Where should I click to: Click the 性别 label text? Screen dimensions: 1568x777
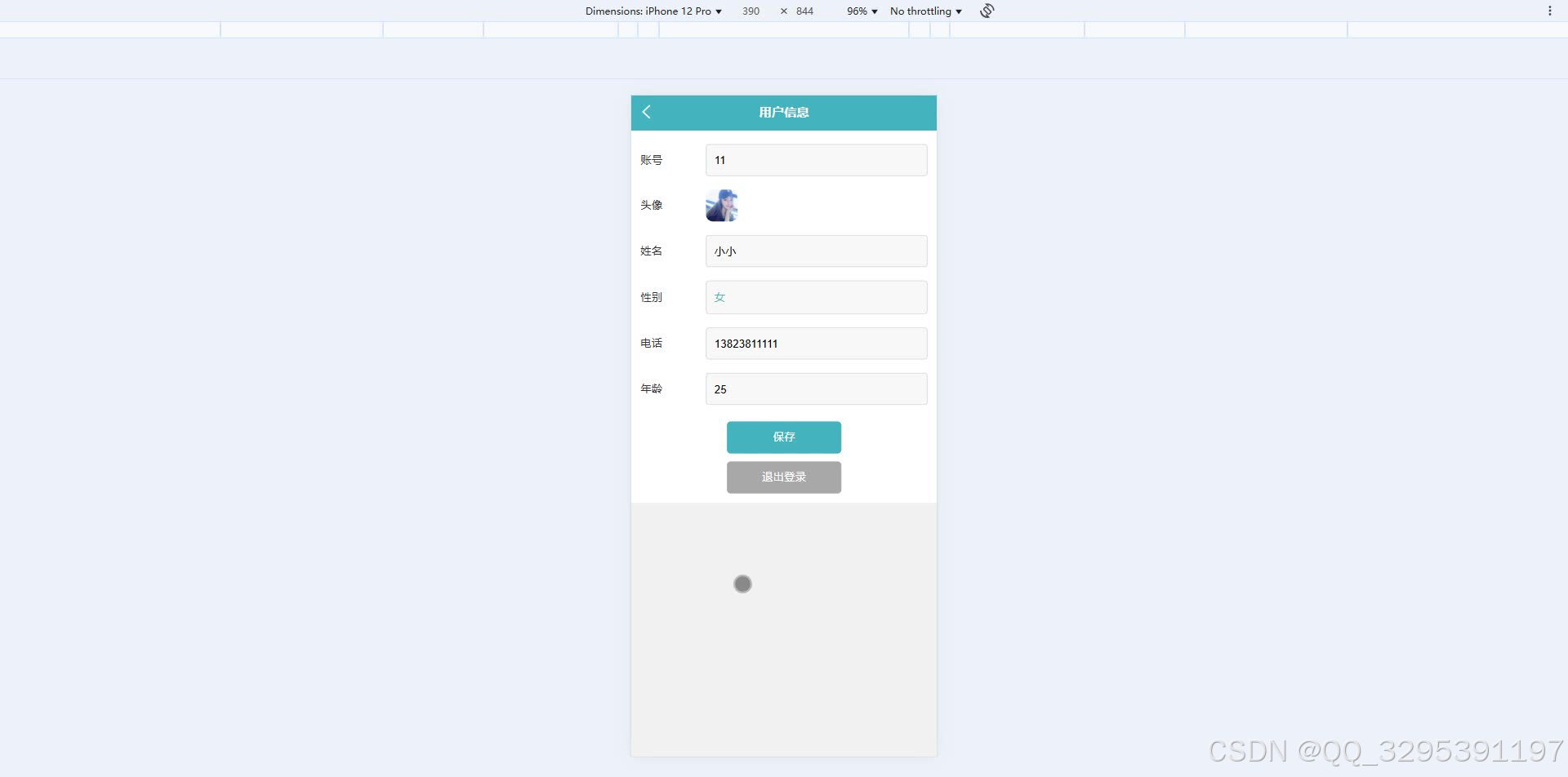(651, 297)
